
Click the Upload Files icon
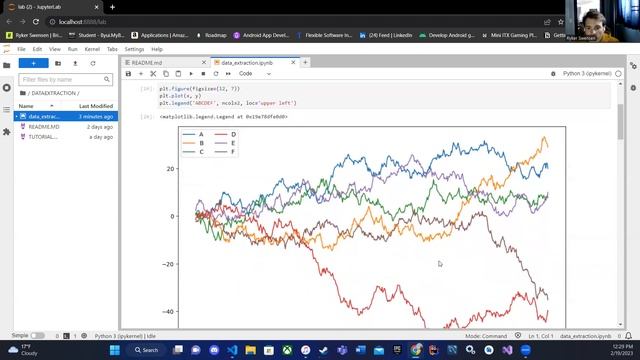tap(75, 63)
